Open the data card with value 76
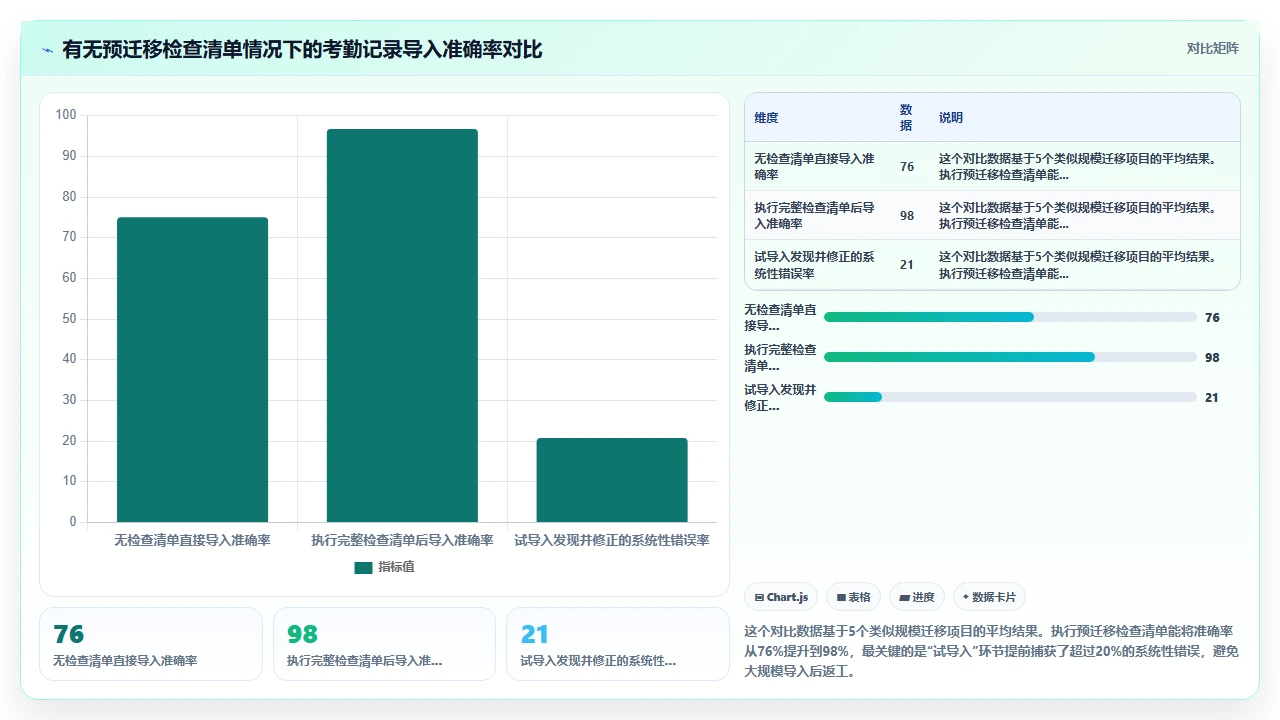 coord(151,644)
